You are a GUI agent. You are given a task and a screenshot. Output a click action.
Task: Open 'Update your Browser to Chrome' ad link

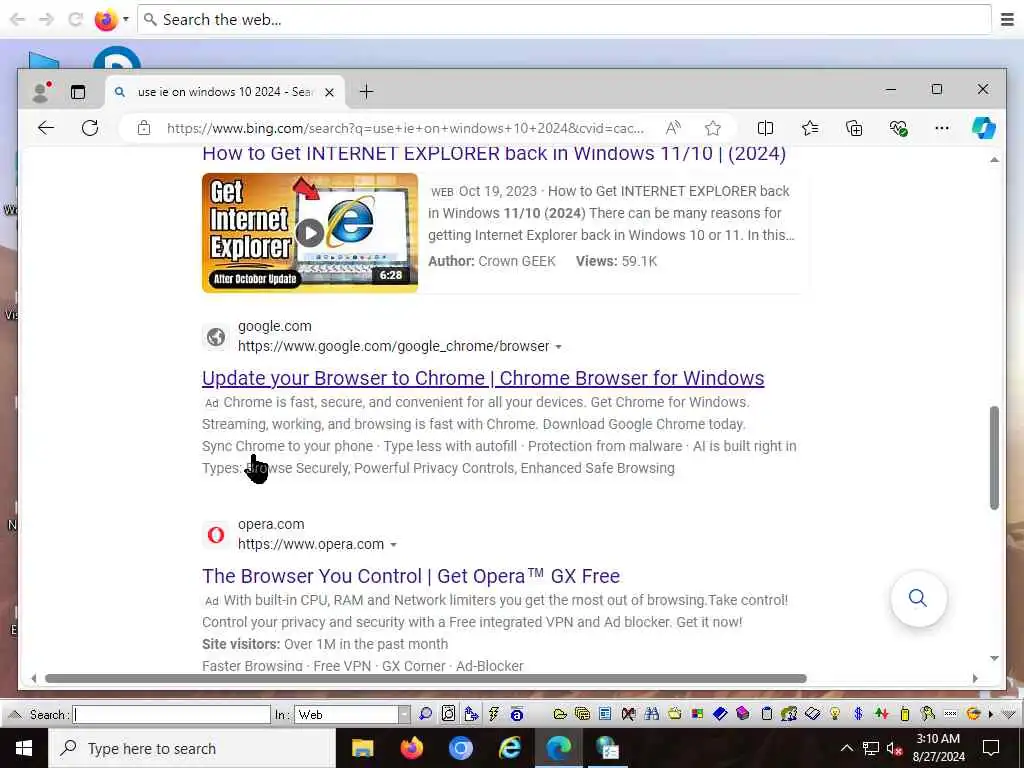(x=483, y=378)
